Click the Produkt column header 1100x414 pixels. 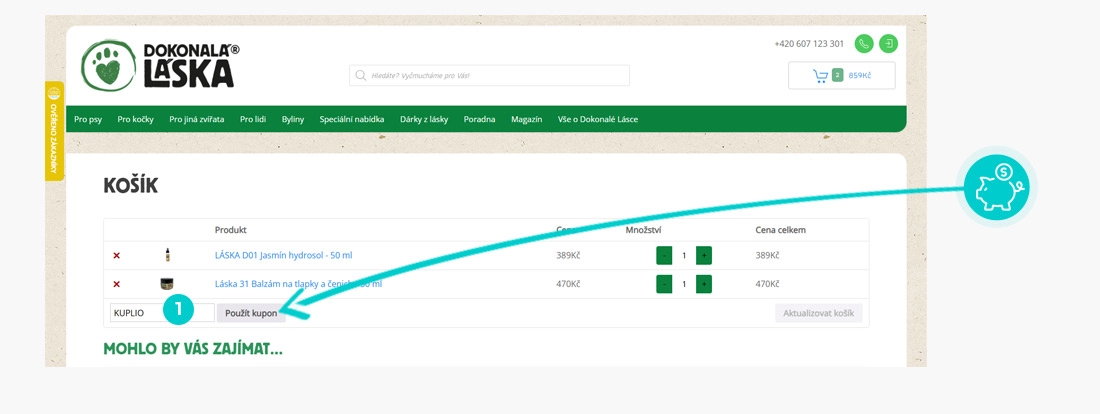click(x=231, y=230)
